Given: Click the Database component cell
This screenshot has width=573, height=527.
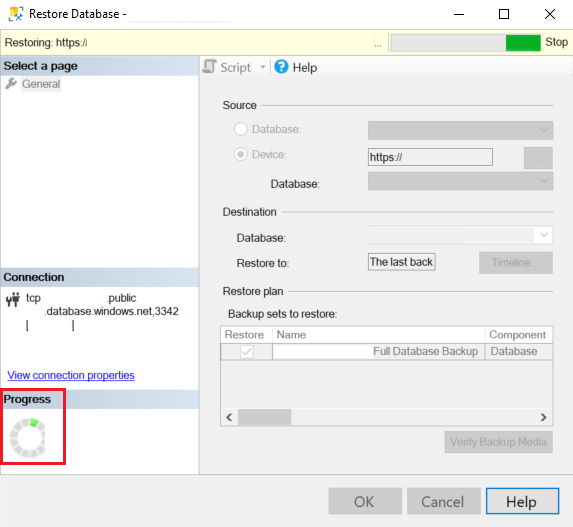Looking at the screenshot, I should (519, 352).
